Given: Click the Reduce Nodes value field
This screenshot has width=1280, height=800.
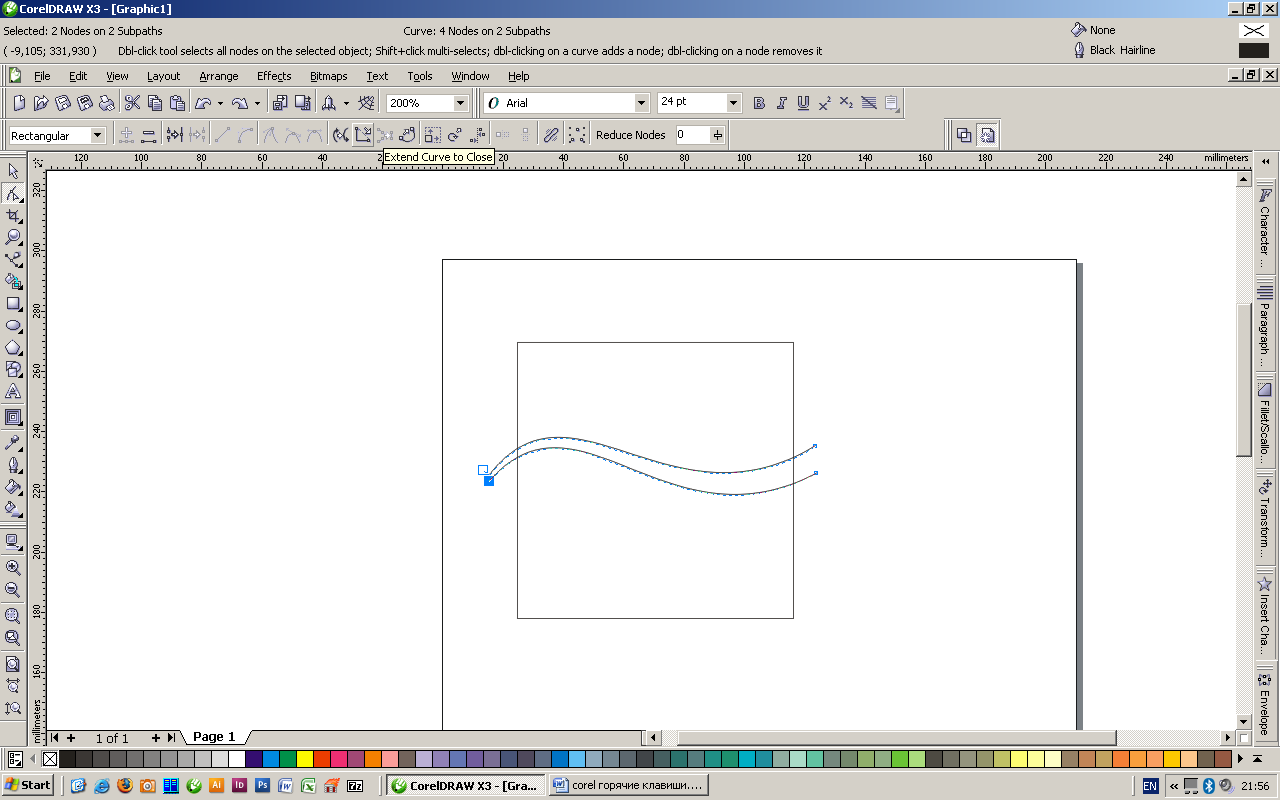Looking at the screenshot, I should tap(692, 135).
